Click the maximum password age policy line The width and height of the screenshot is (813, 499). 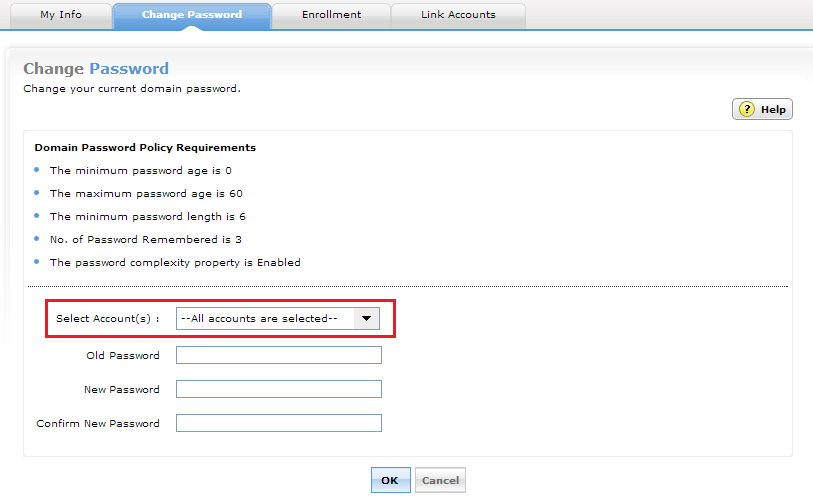(x=146, y=194)
